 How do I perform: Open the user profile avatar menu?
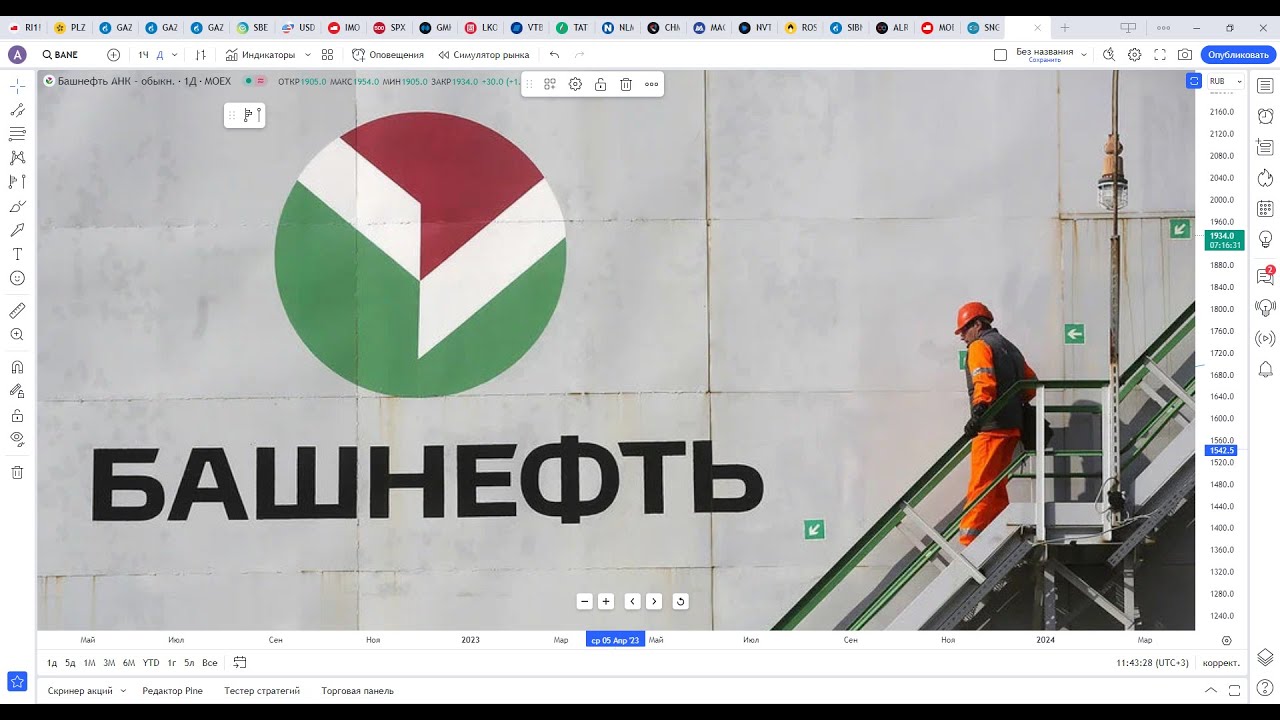(x=17, y=55)
